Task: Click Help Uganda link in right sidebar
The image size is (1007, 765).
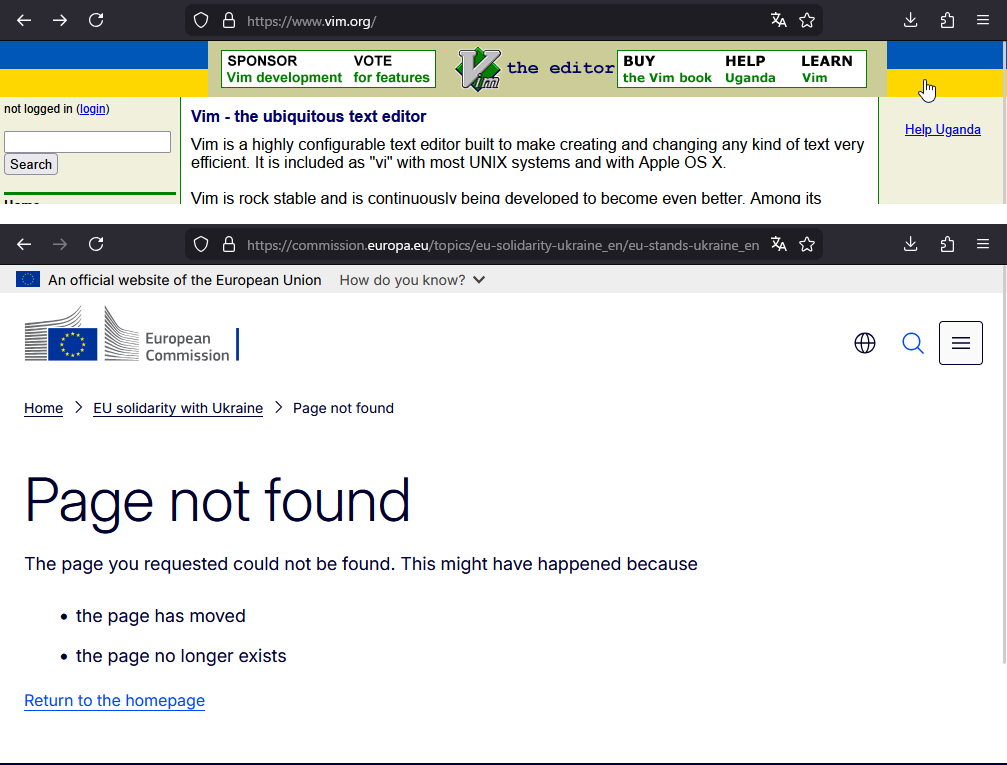Action: (942, 130)
